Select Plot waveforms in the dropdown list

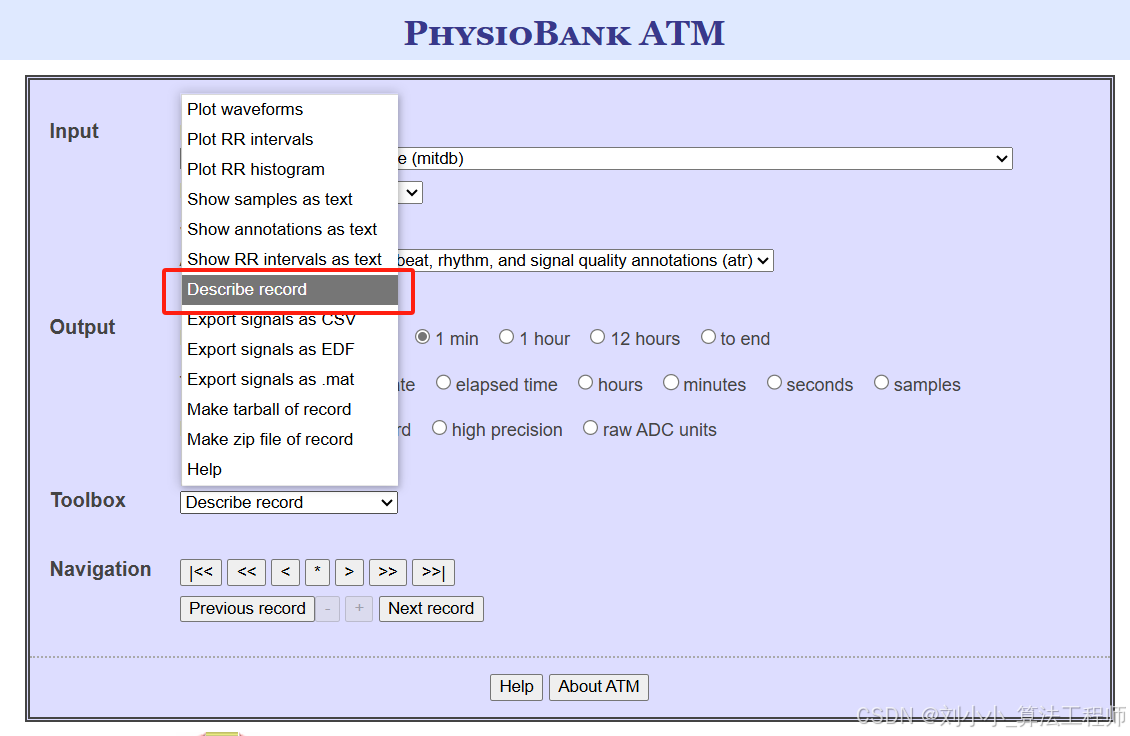tap(289, 109)
